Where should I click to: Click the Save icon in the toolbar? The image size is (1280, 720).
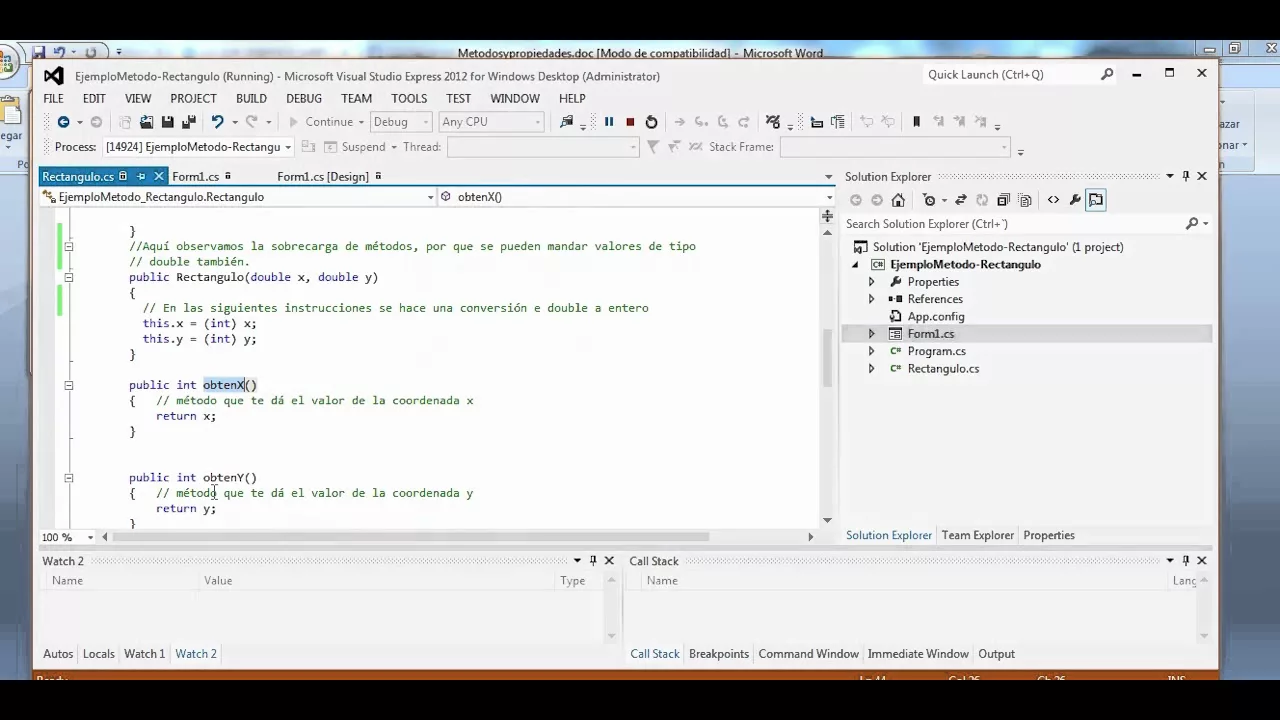tap(168, 122)
